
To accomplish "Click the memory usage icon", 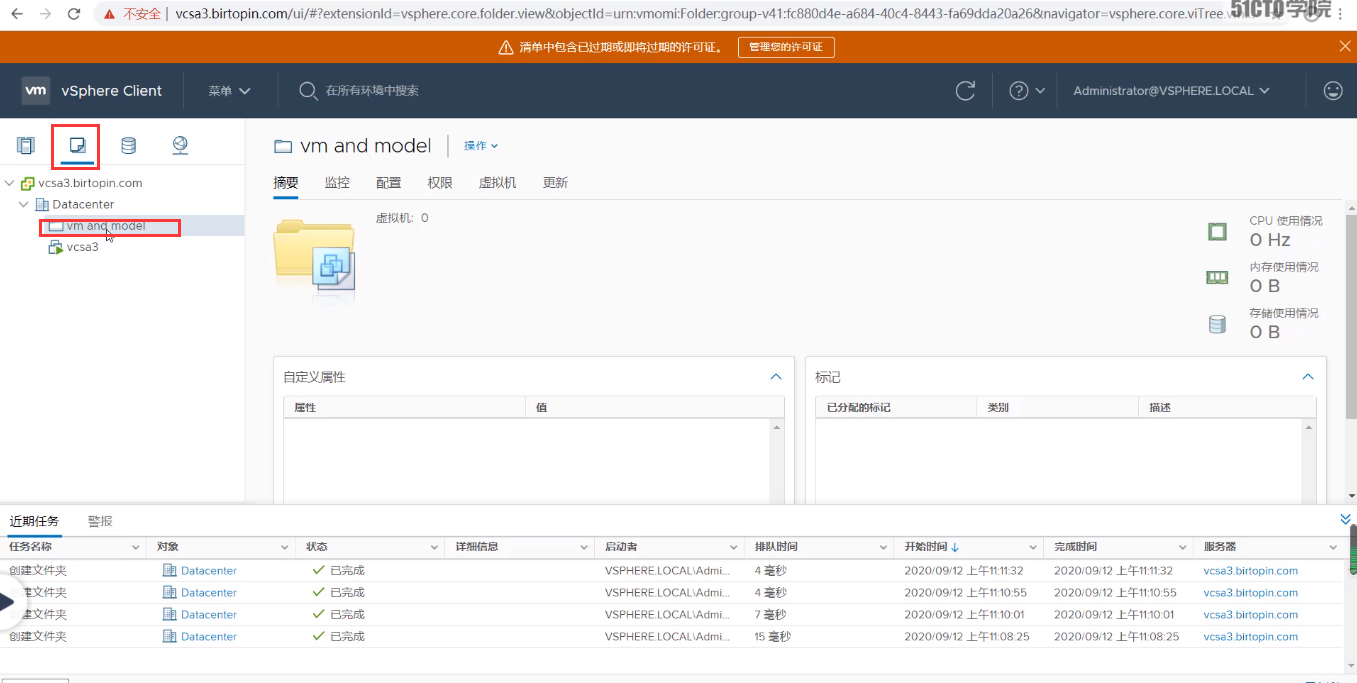I will tap(1217, 278).
